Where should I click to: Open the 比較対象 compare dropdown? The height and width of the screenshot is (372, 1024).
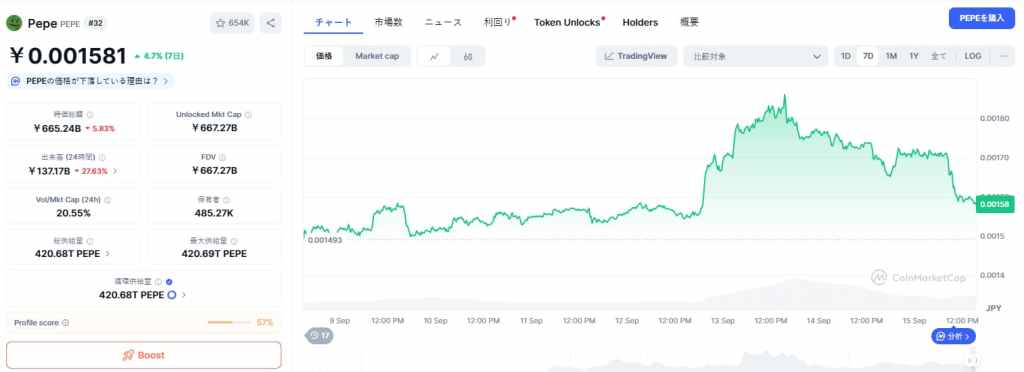[756, 56]
